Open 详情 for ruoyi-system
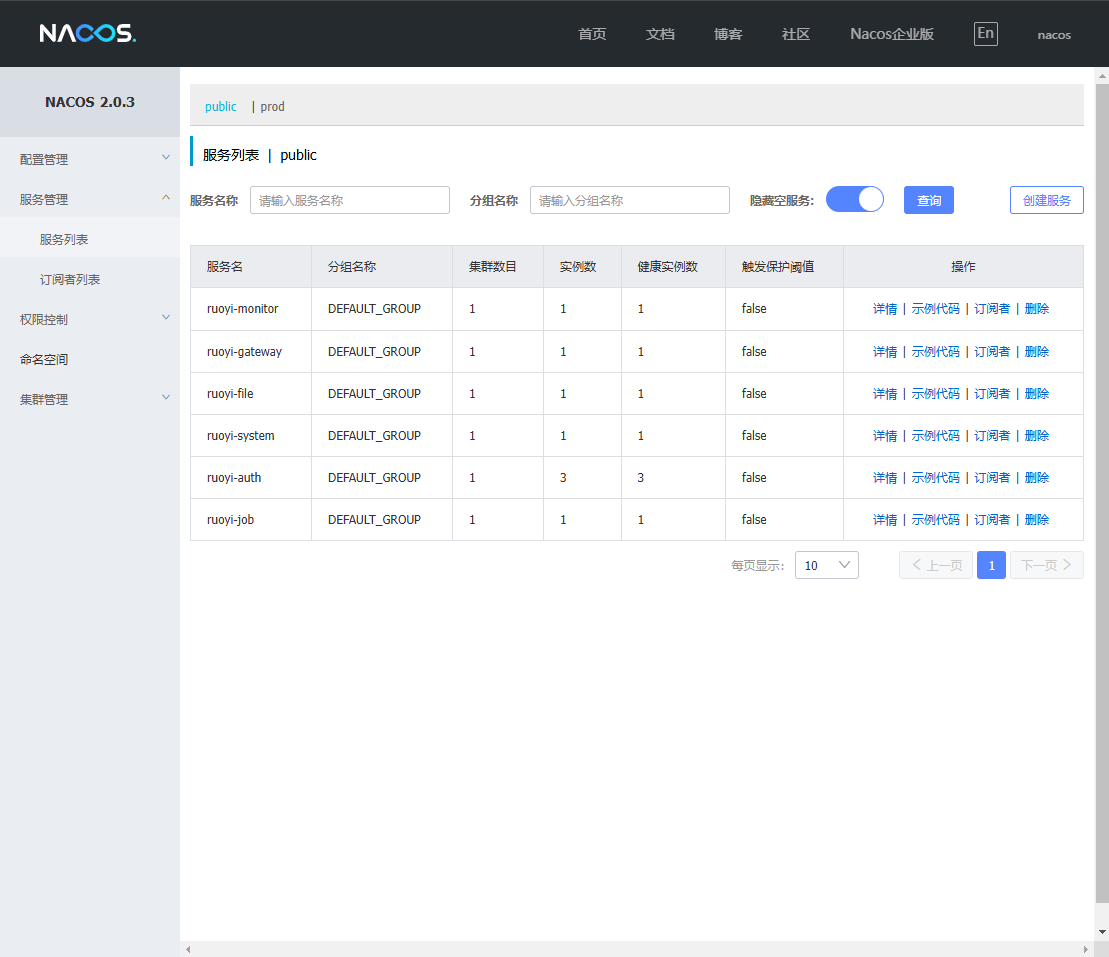 884,436
